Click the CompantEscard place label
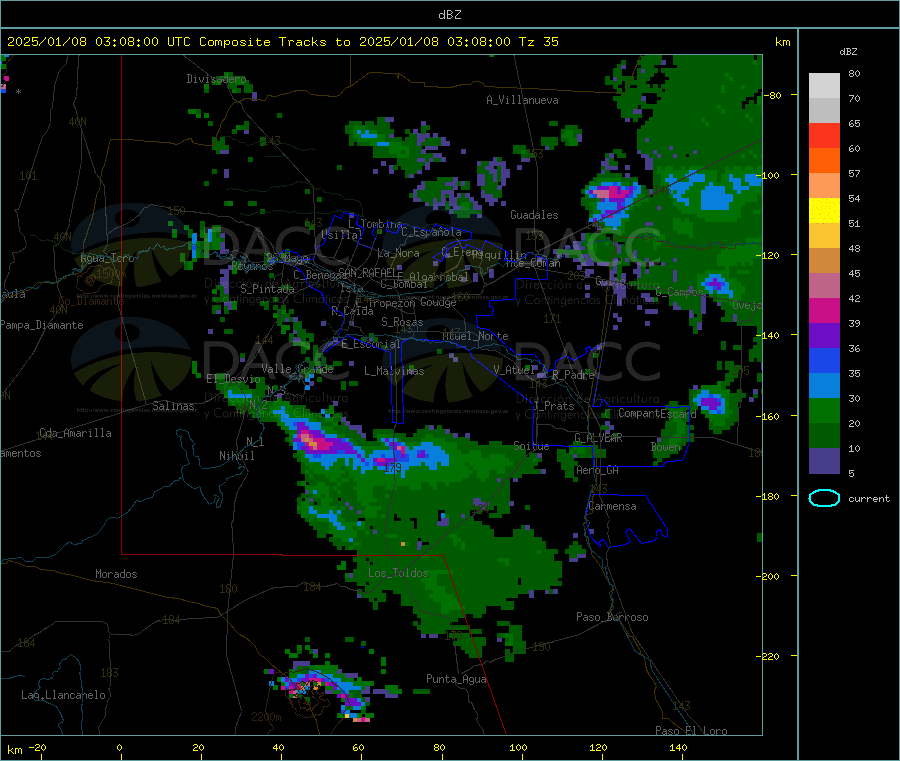900x761 pixels. pos(657,413)
